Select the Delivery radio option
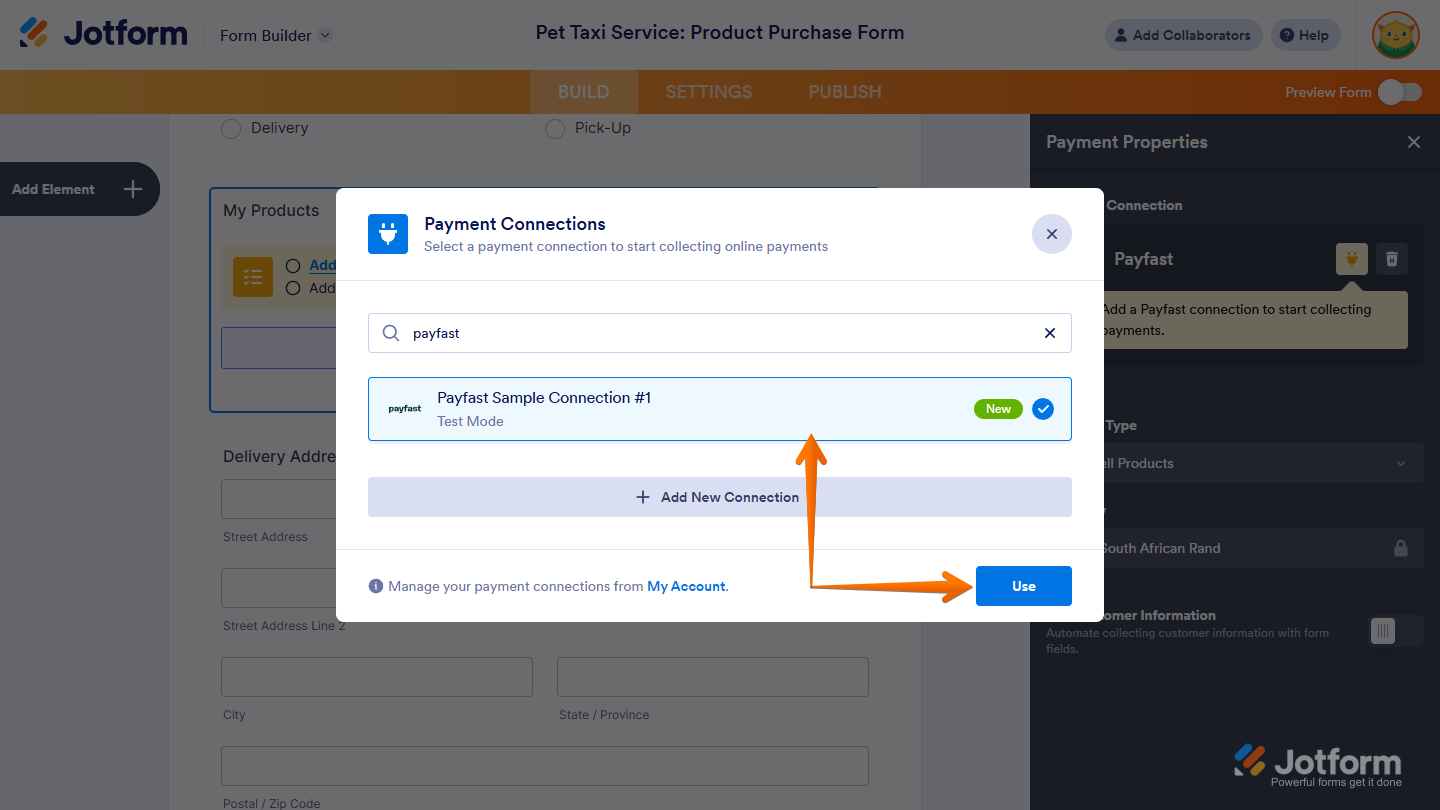Screen dimensions: 1440x810 pyautogui.click(x=231, y=129)
